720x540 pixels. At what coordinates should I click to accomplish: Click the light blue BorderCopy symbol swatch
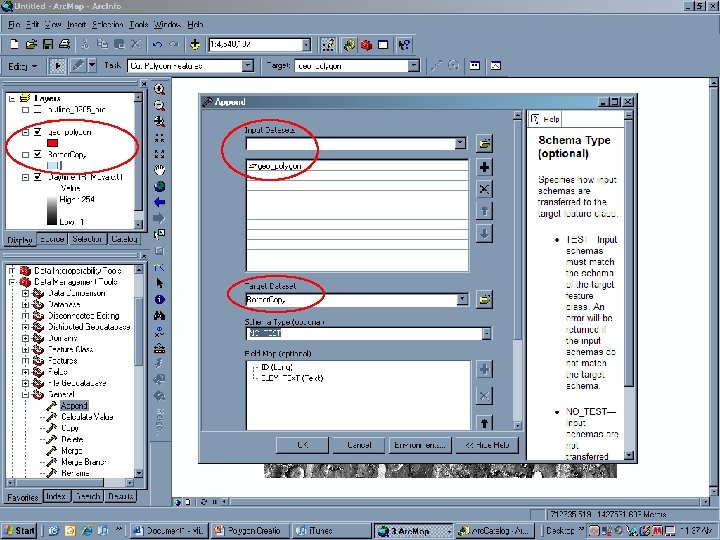(x=53, y=165)
